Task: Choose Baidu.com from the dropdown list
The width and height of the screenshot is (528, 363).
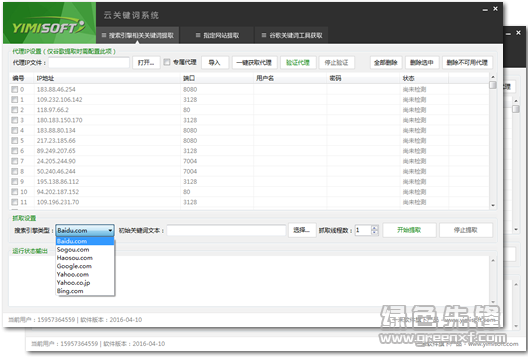Action: [x=85, y=241]
